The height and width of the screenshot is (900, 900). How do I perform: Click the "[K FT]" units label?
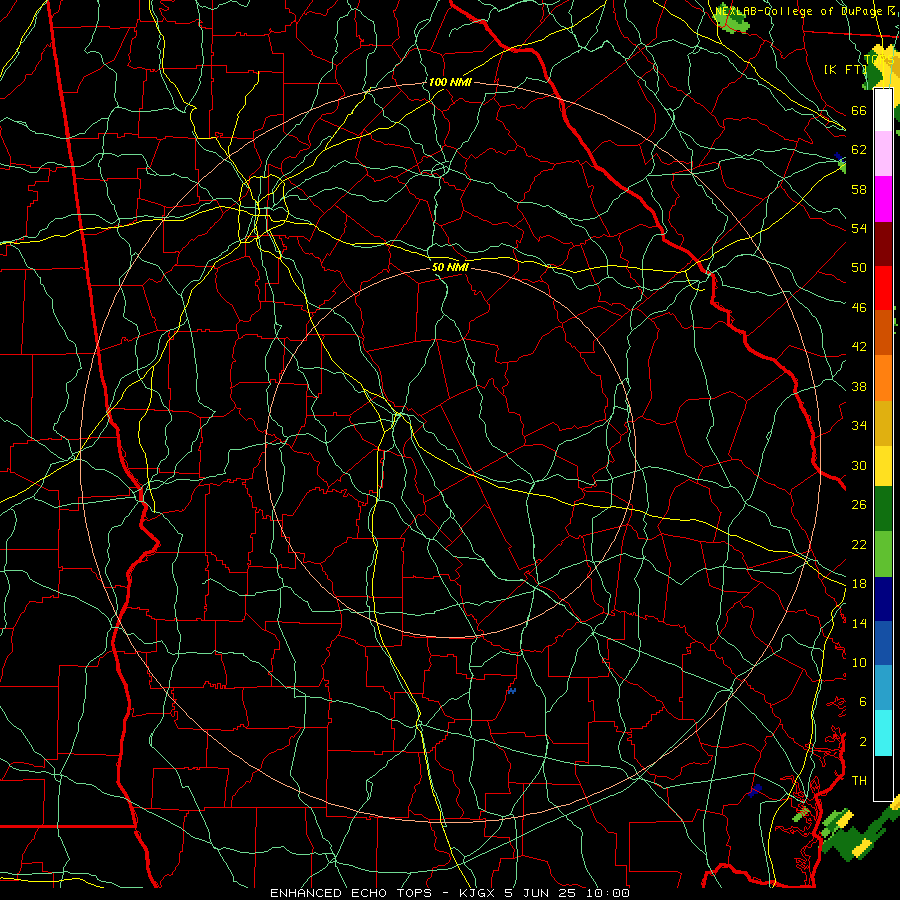(x=845, y=69)
